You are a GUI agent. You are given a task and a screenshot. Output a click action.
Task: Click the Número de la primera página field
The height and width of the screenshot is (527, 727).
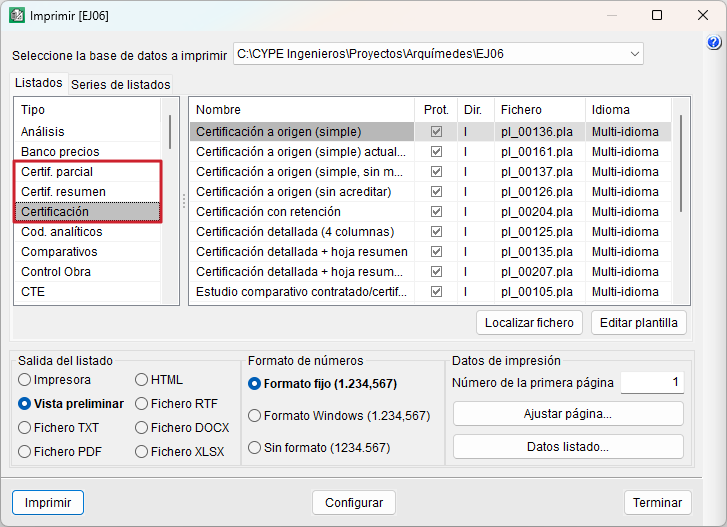[652, 382]
